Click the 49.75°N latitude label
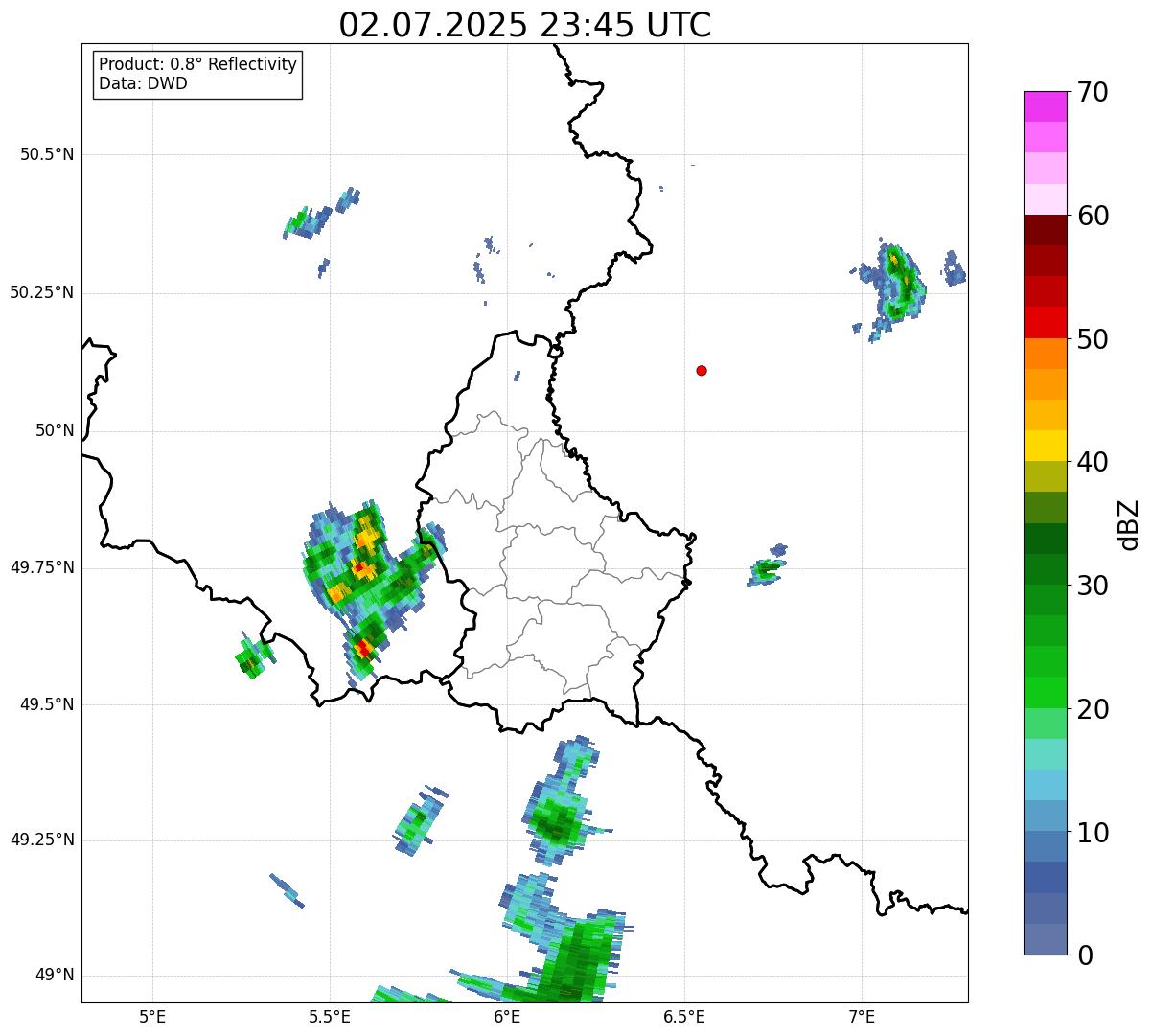 click(x=42, y=567)
